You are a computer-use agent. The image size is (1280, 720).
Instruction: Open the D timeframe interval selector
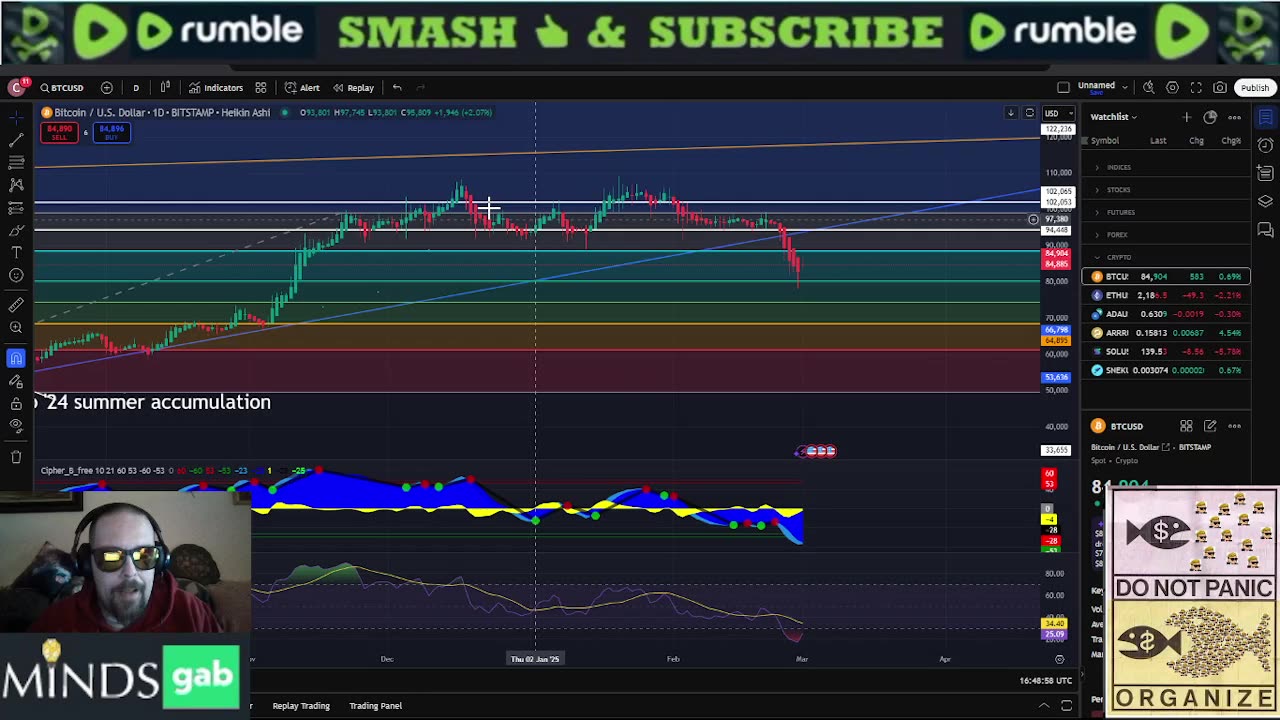[x=136, y=88]
